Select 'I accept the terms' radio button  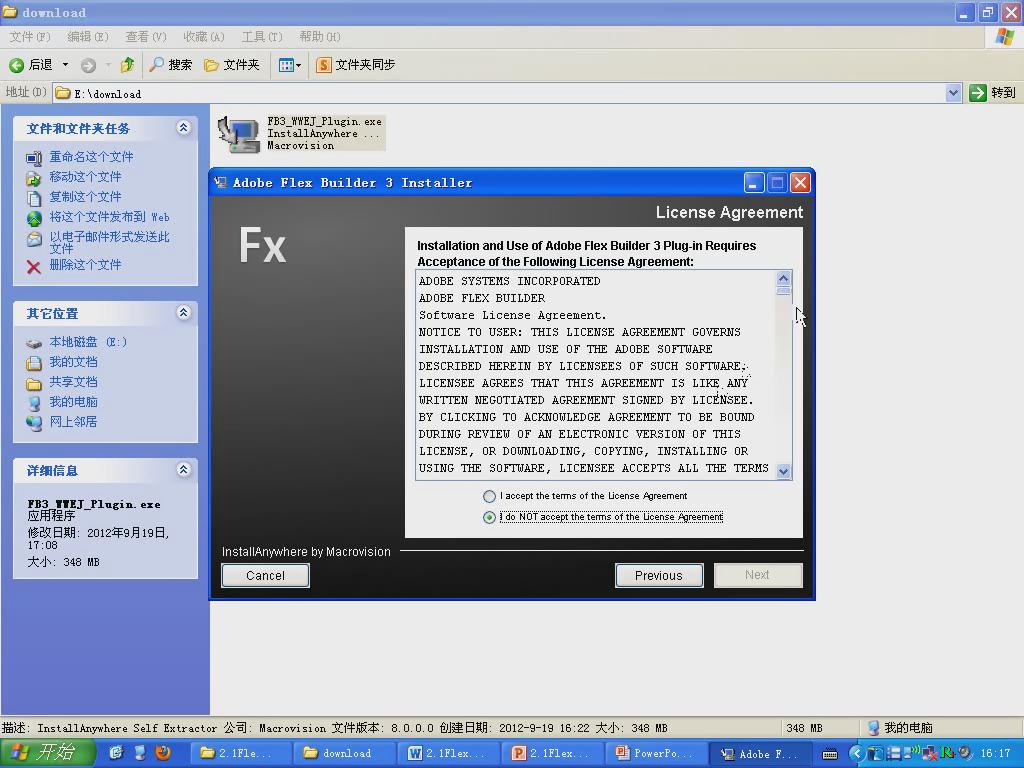[x=489, y=496]
